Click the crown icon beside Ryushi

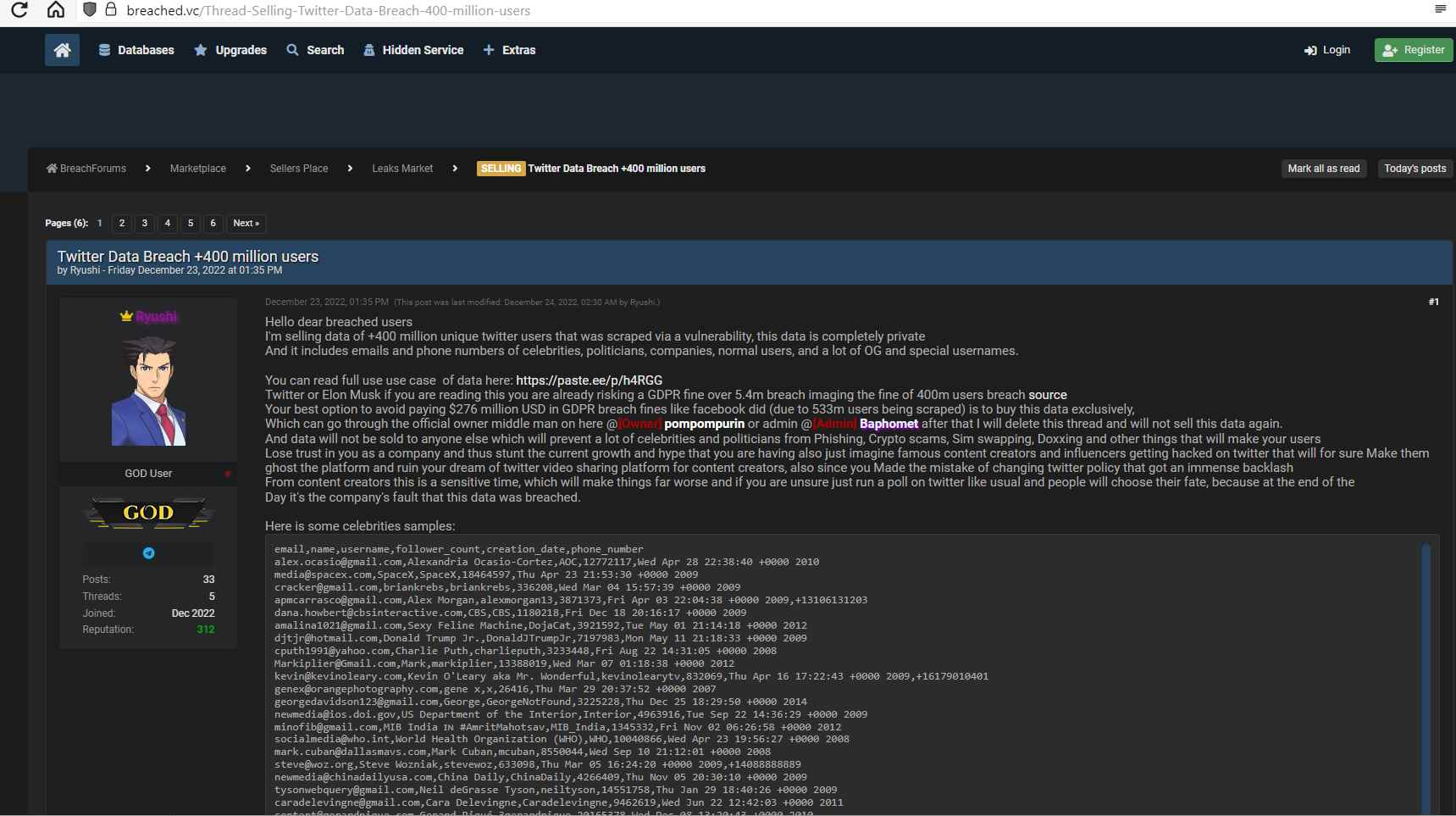point(126,316)
